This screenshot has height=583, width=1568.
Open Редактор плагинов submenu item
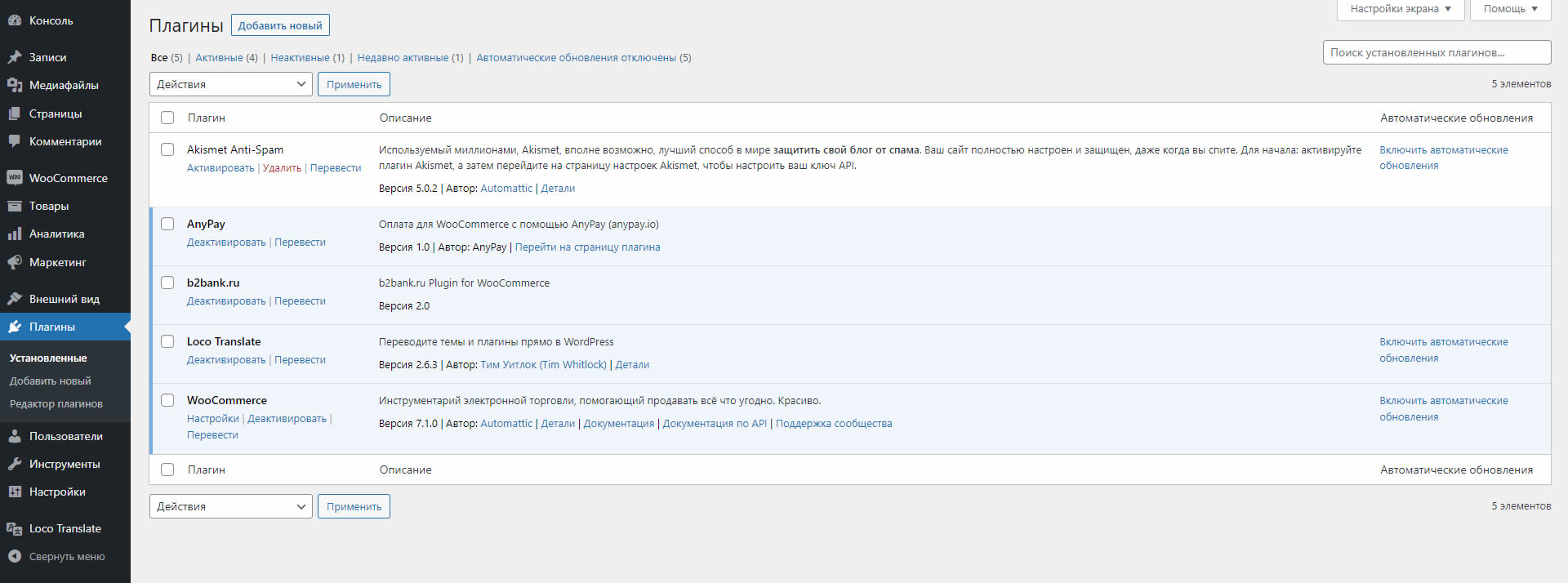pyautogui.click(x=56, y=404)
